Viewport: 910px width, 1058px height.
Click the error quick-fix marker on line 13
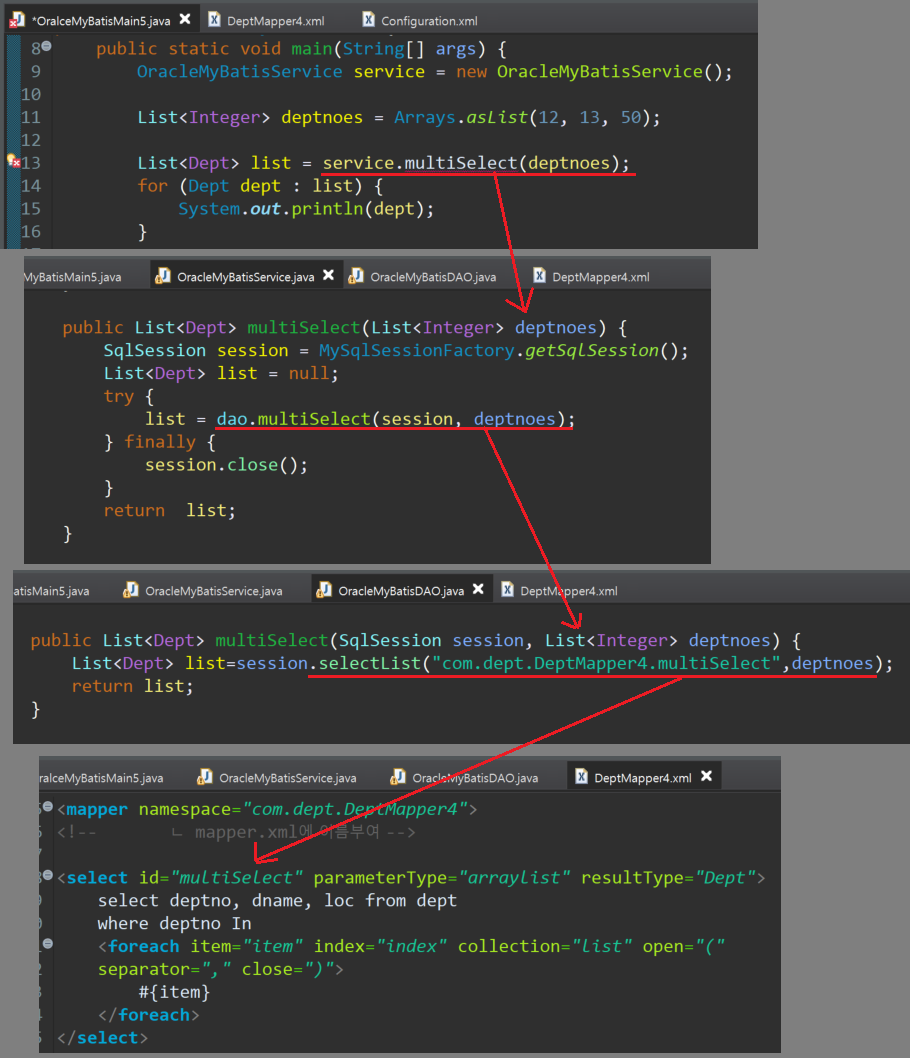tap(13, 161)
